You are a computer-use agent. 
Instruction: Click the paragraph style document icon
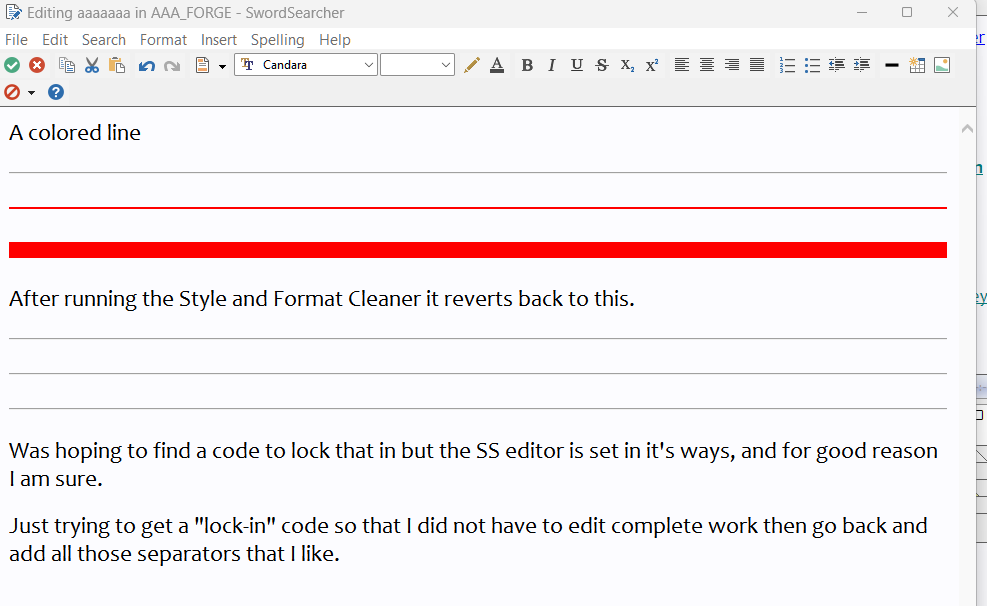202,65
